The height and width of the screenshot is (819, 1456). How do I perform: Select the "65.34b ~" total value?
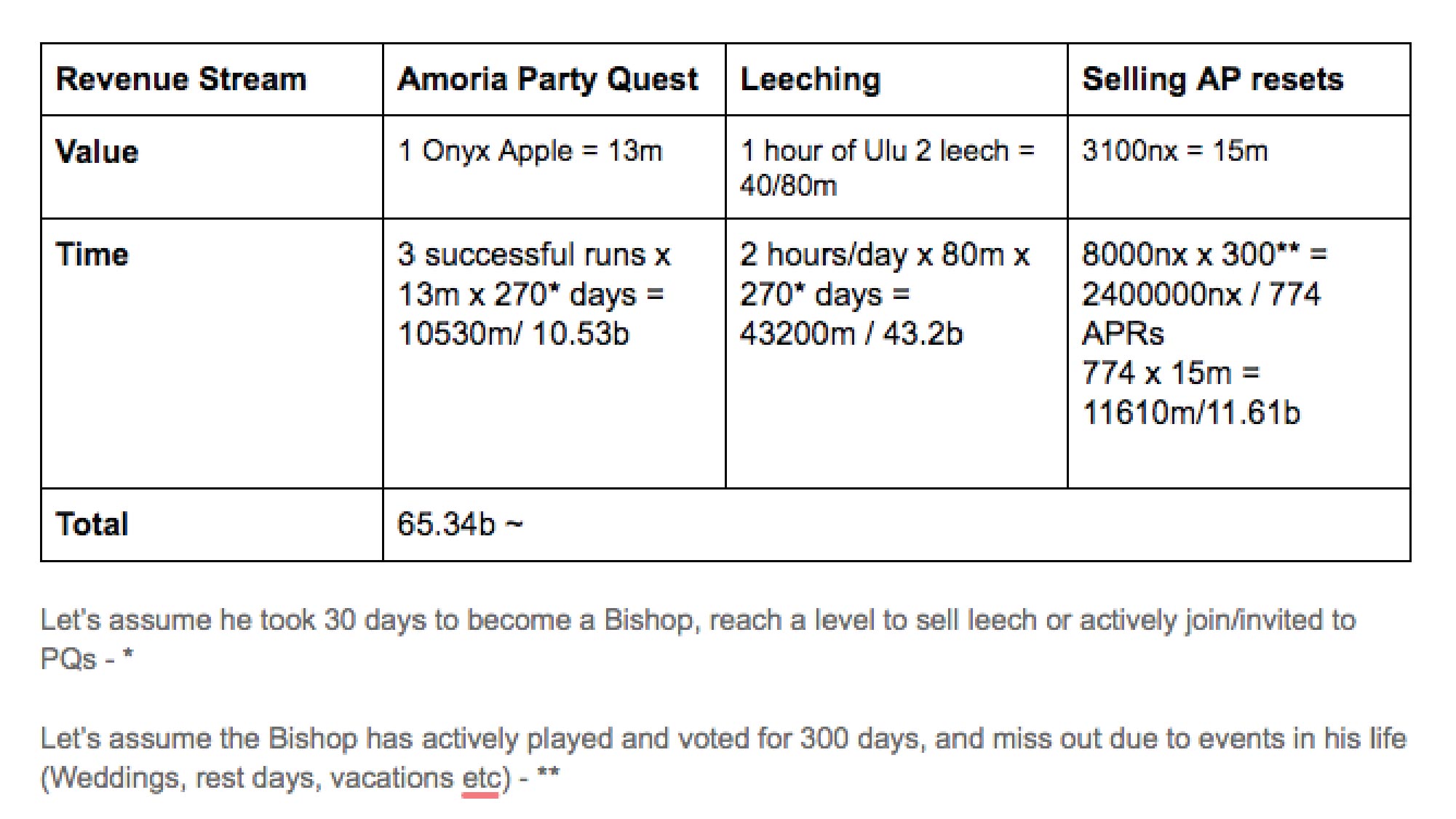coord(459,524)
